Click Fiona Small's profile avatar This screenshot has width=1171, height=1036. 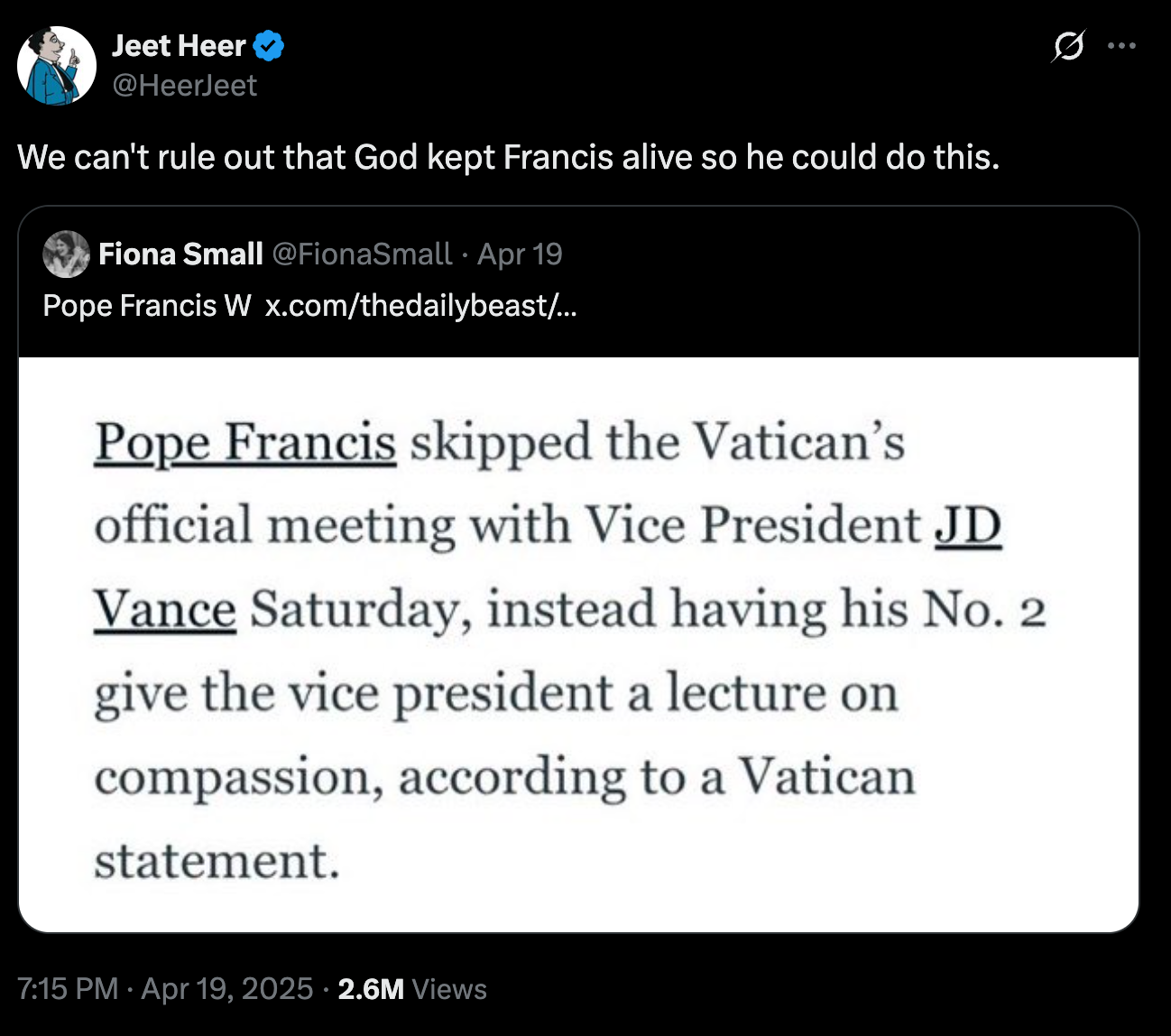tap(65, 254)
